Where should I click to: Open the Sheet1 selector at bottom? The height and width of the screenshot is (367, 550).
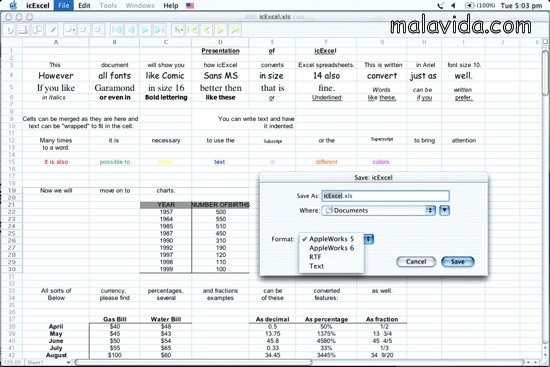click(48, 362)
